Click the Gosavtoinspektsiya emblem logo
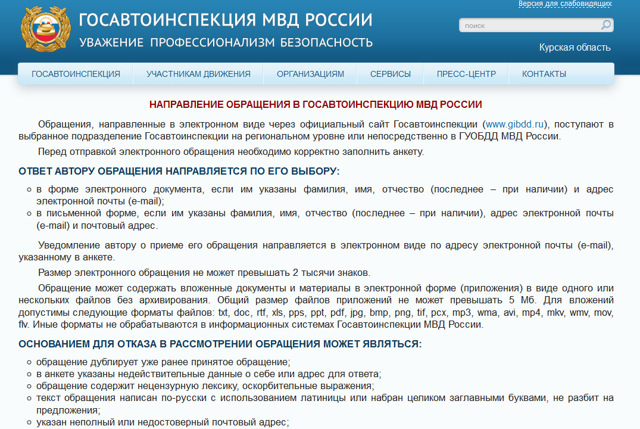 pyautogui.click(x=46, y=29)
